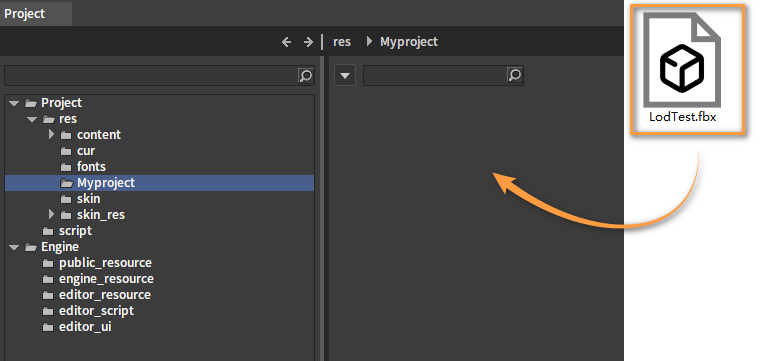
Task: Click the left panel search magnifier icon
Action: 305,76
